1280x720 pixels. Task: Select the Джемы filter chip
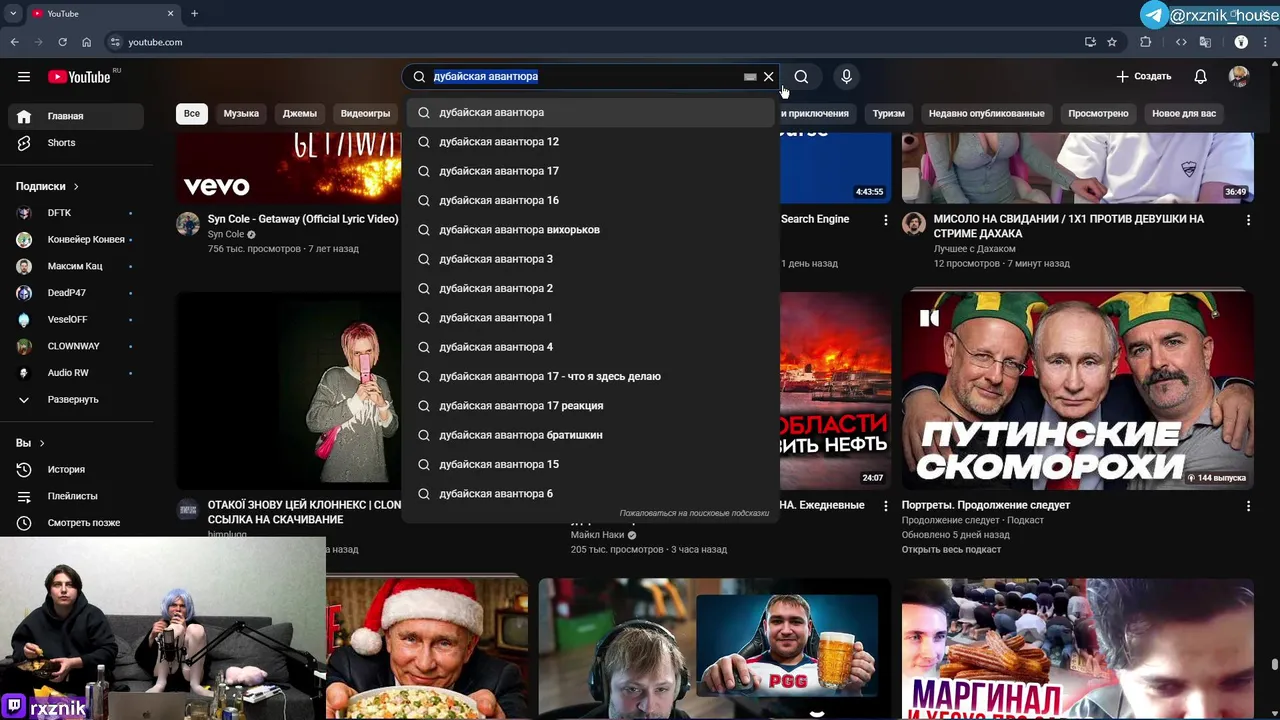tap(300, 114)
